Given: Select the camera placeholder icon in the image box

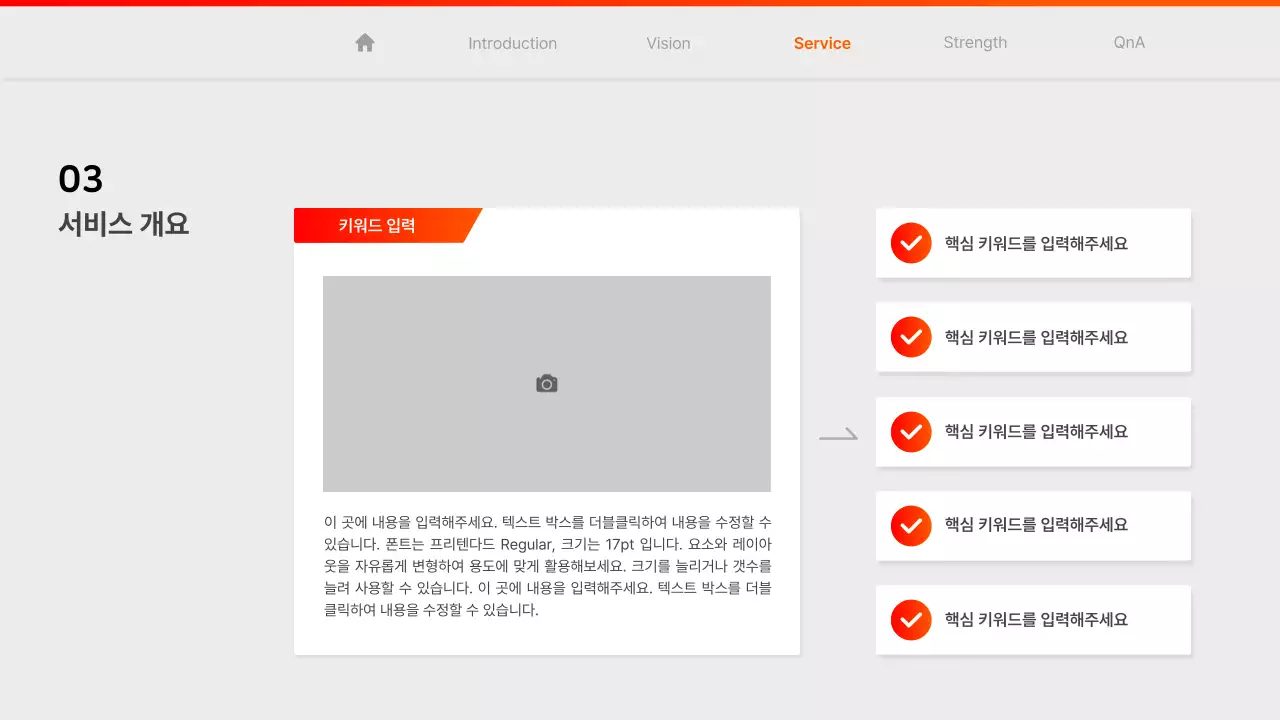Looking at the screenshot, I should click(x=546, y=383).
